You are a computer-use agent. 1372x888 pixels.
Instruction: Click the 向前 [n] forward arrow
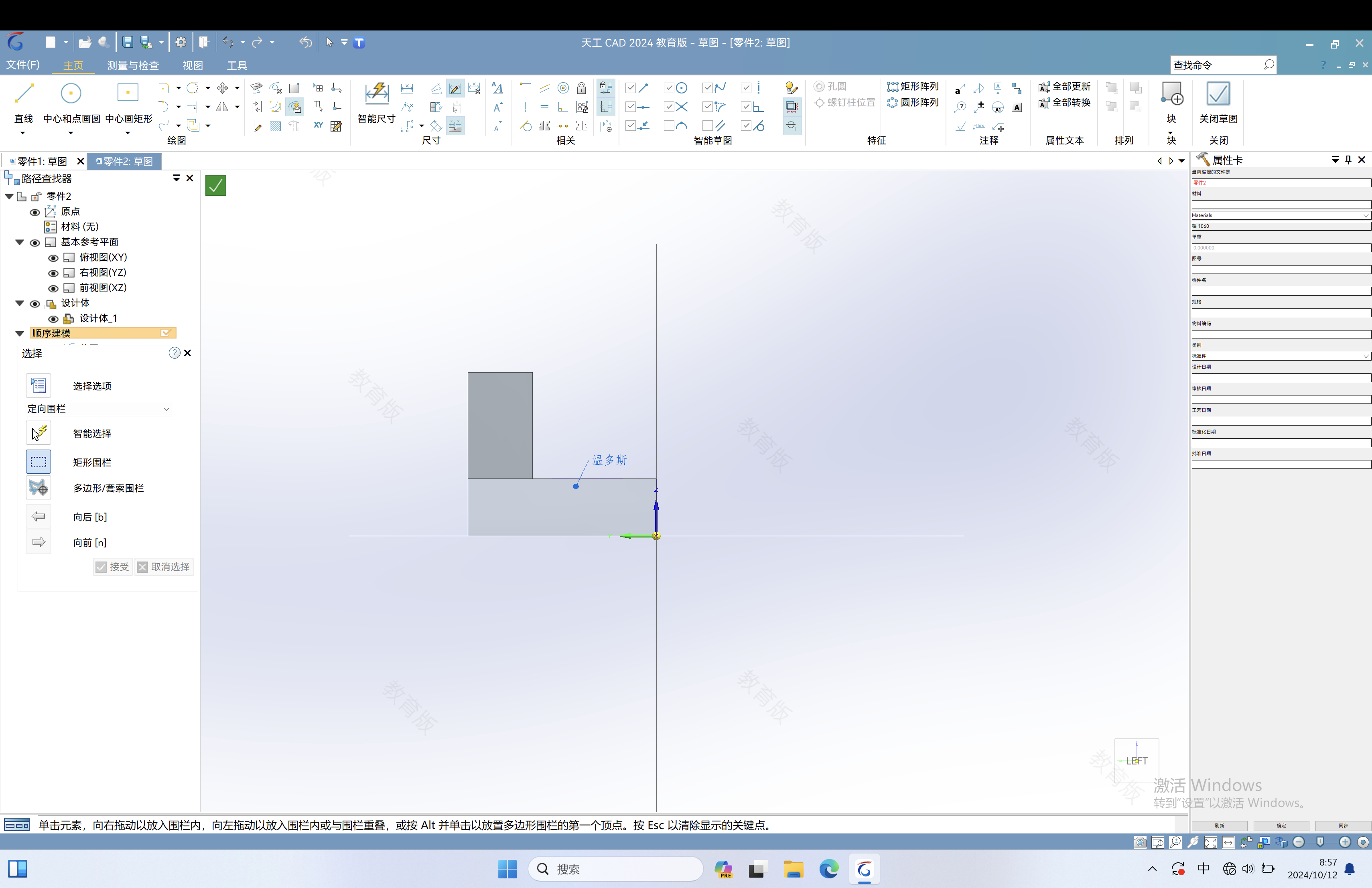39,542
